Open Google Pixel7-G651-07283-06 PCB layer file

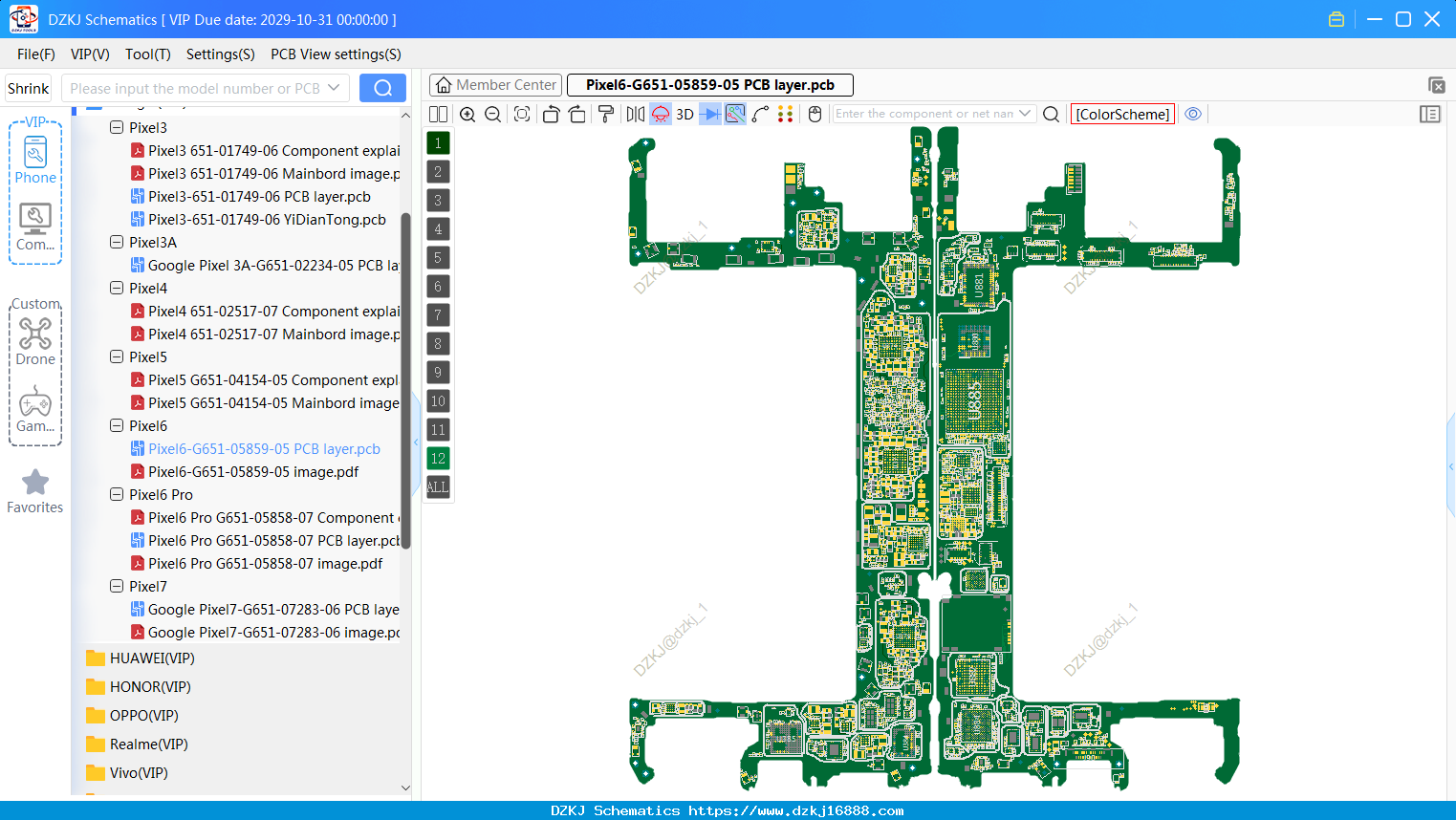[x=265, y=609]
